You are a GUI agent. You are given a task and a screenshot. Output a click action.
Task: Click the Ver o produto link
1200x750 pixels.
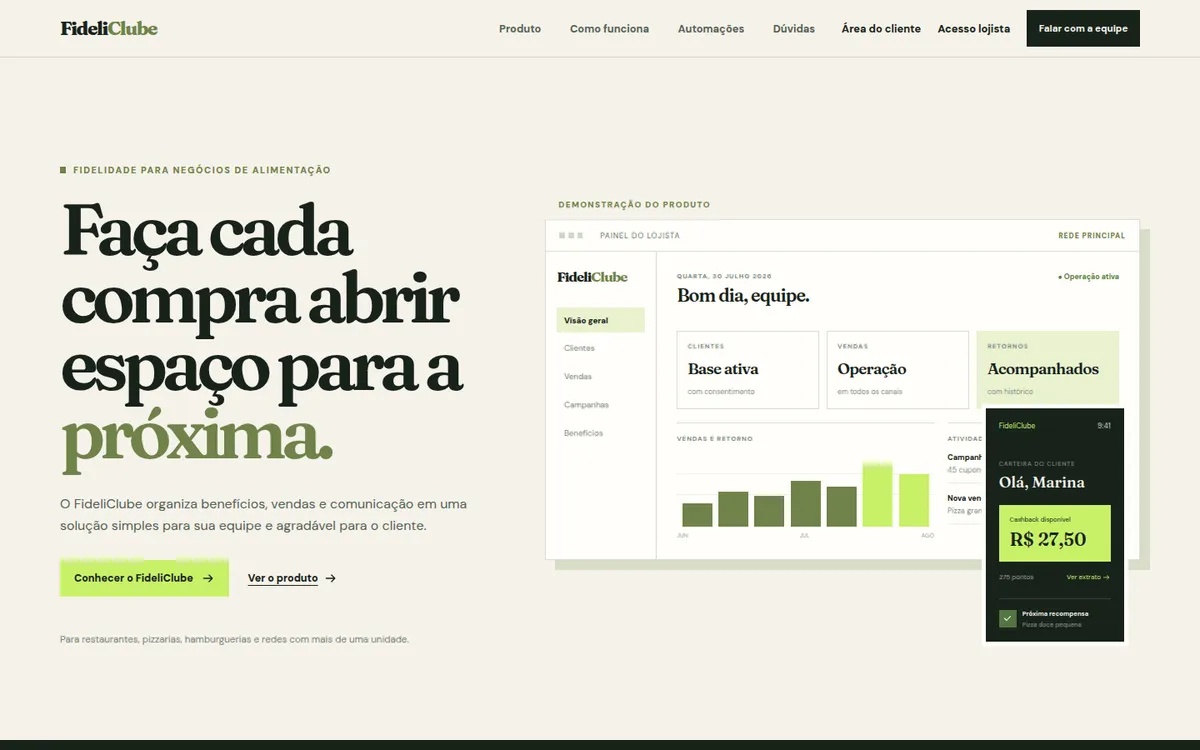[283, 578]
